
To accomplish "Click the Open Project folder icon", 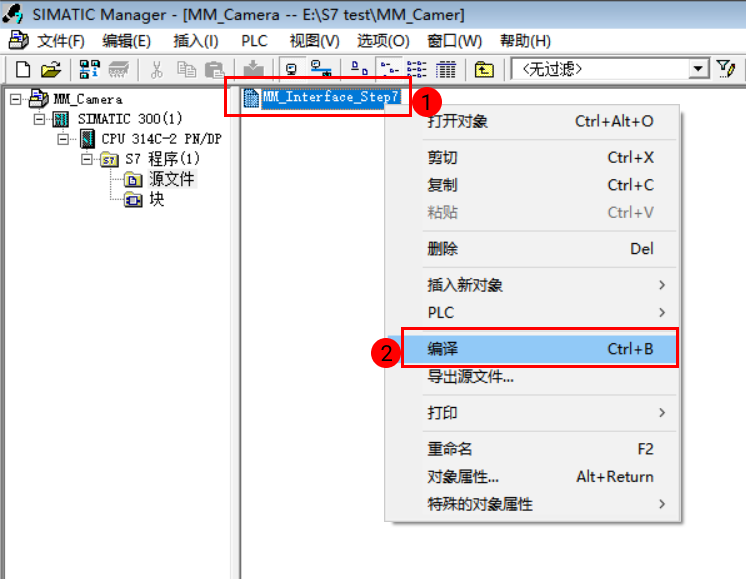I will coord(51,69).
